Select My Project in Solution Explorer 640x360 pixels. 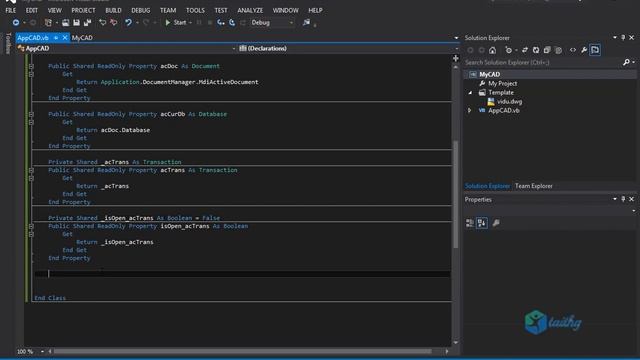pyautogui.click(x=502, y=84)
